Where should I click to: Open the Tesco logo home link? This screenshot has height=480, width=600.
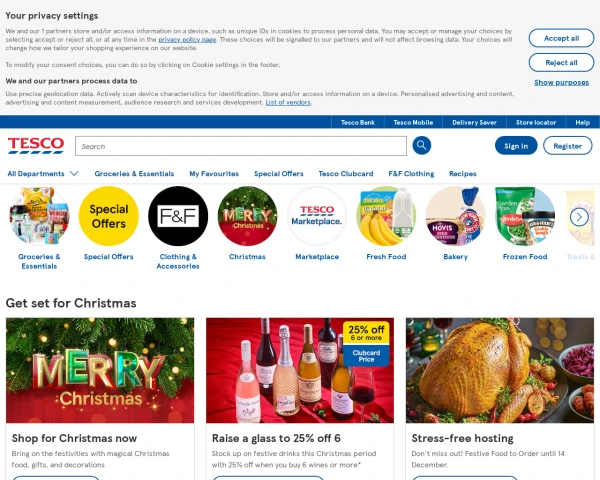[36, 146]
